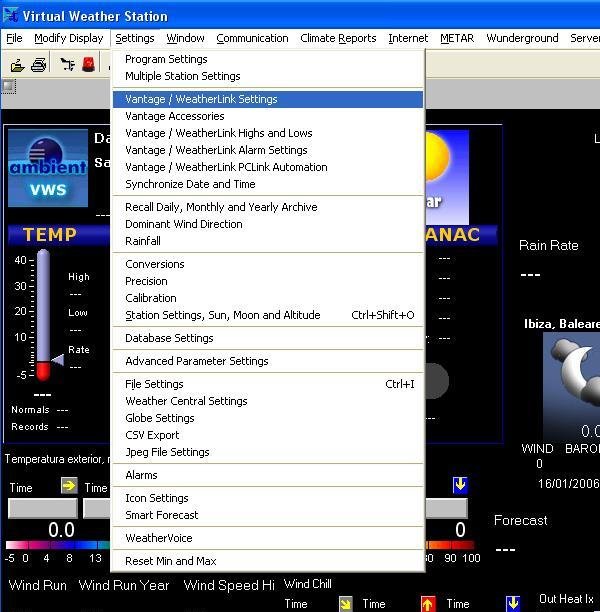Image resolution: width=600 pixels, height=612 pixels.
Task: Open Vantage / WeatherLink PCLink Automation
Action: tap(268, 167)
